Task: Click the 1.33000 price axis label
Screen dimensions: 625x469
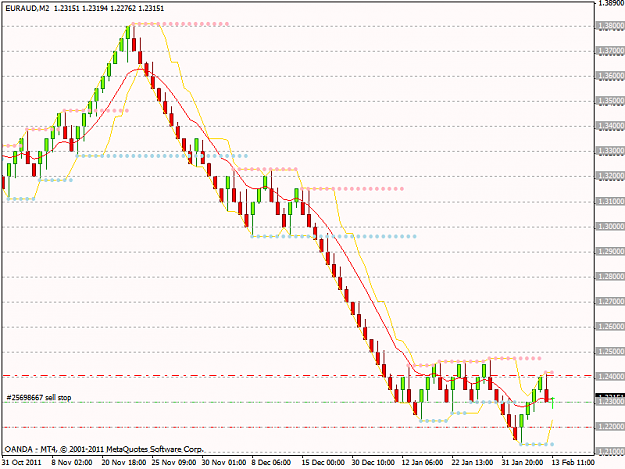Action: coord(610,151)
